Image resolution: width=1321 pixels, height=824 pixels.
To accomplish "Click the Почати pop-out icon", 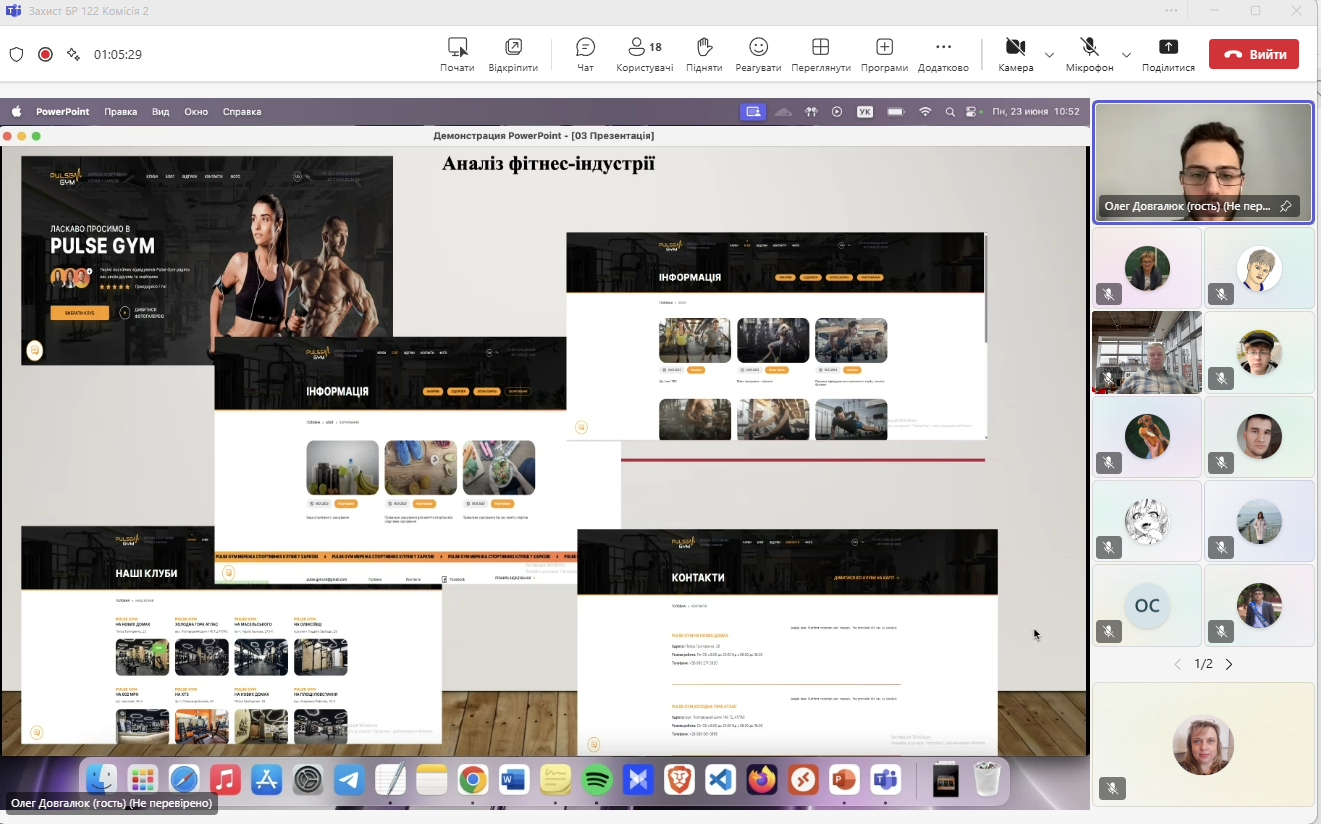I will [x=457, y=54].
